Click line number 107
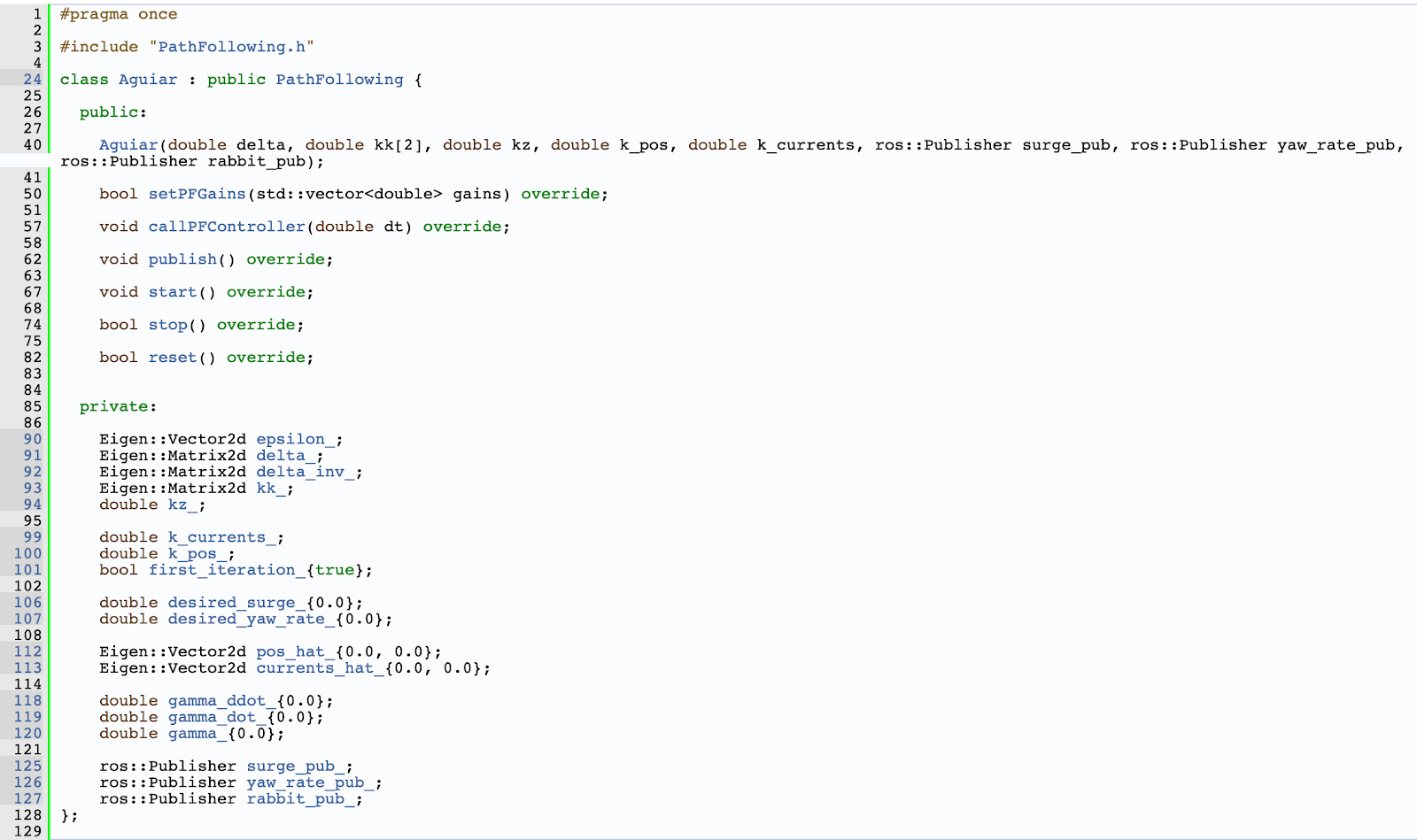The image size is (1417, 840). click(27, 620)
